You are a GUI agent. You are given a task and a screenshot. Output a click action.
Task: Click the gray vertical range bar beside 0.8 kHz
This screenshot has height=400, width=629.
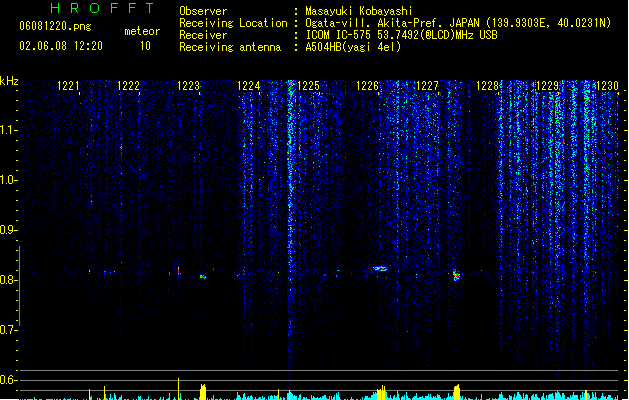click(19, 286)
